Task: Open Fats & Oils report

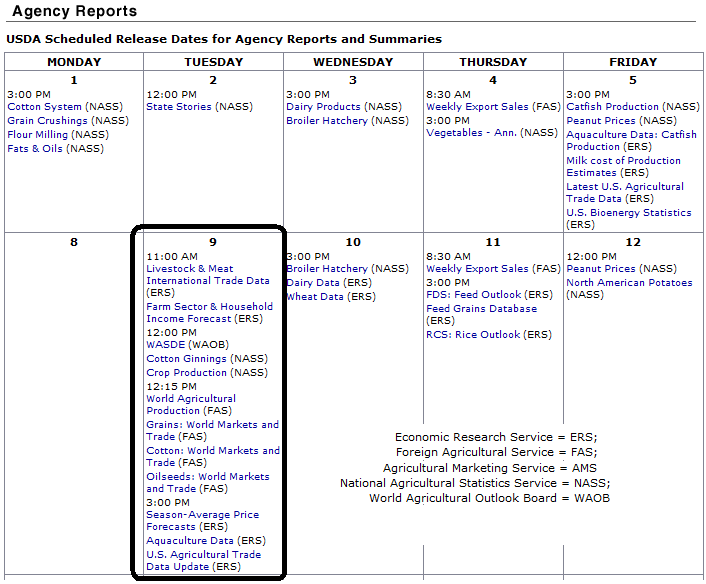Action: (35, 149)
